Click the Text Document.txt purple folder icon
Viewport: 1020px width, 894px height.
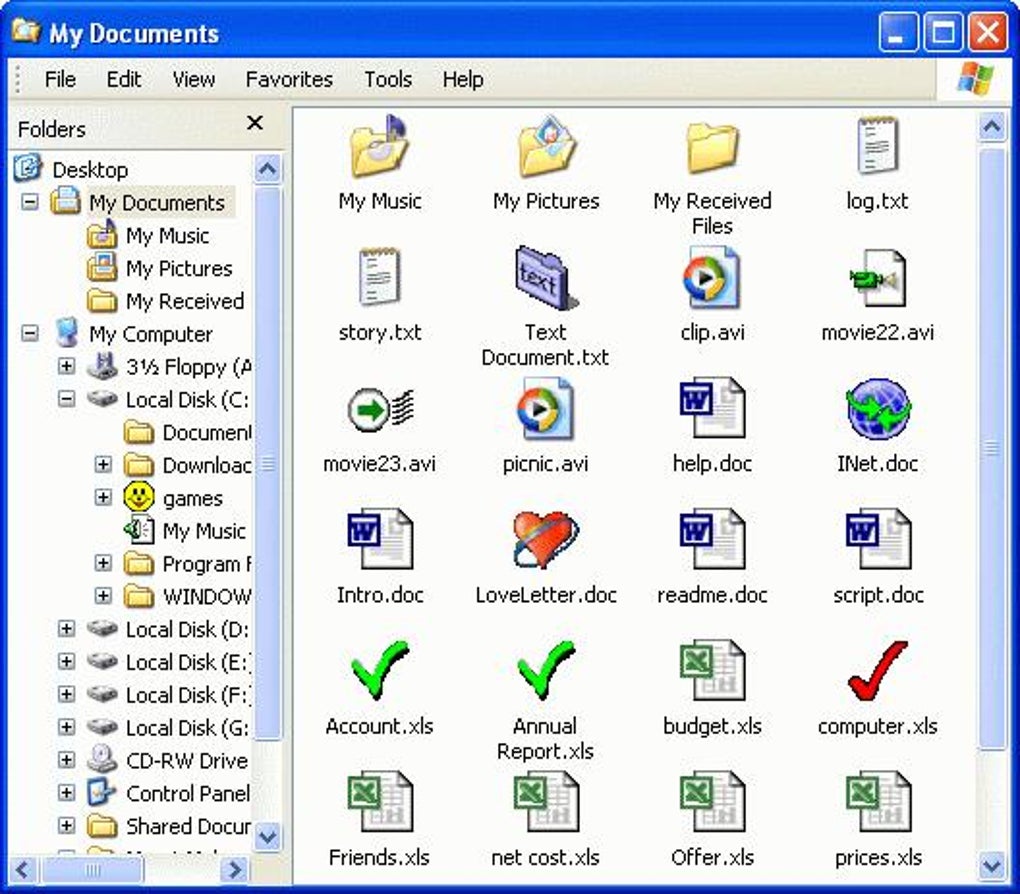point(545,278)
